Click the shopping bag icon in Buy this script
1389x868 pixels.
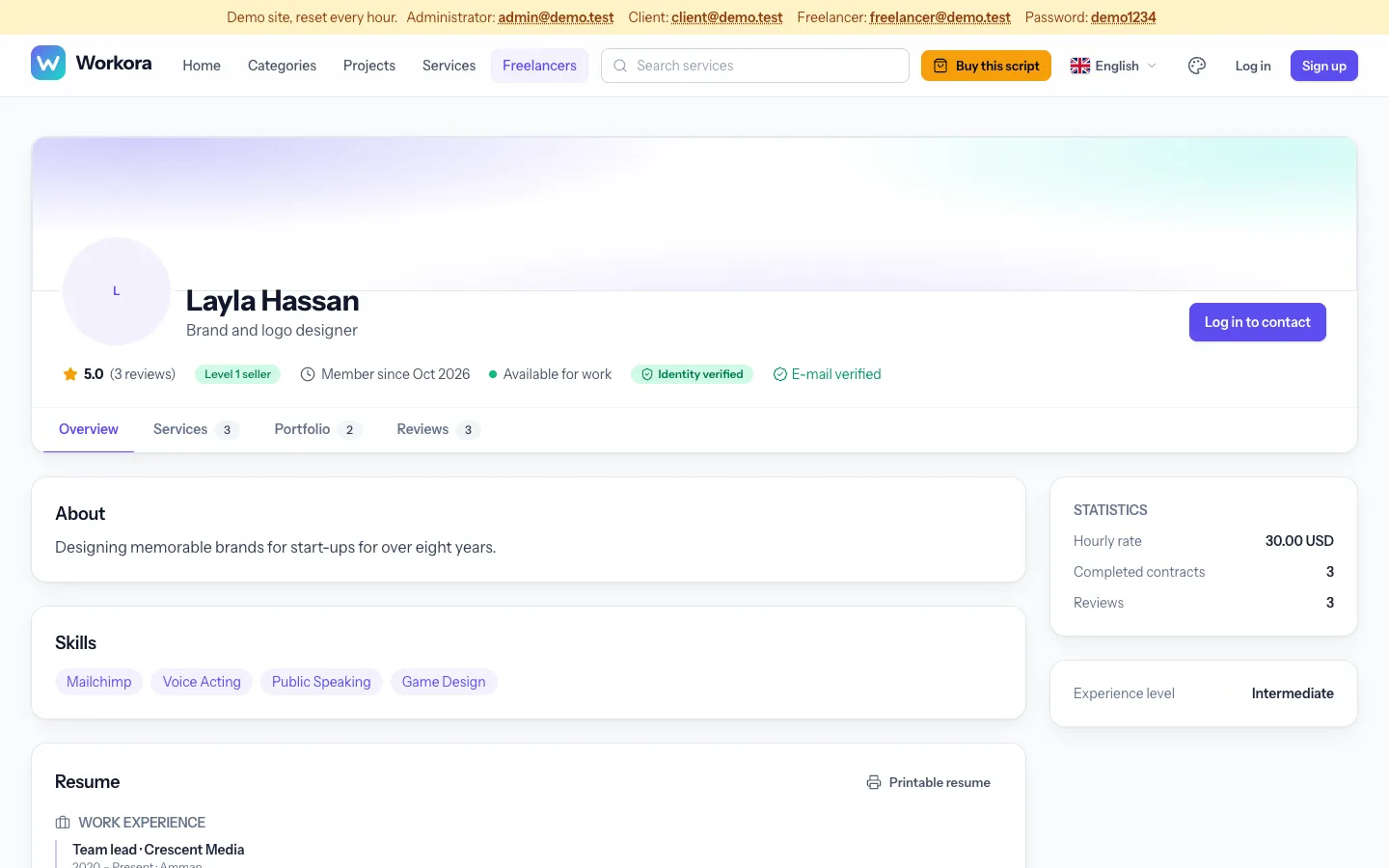click(x=940, y=66)
